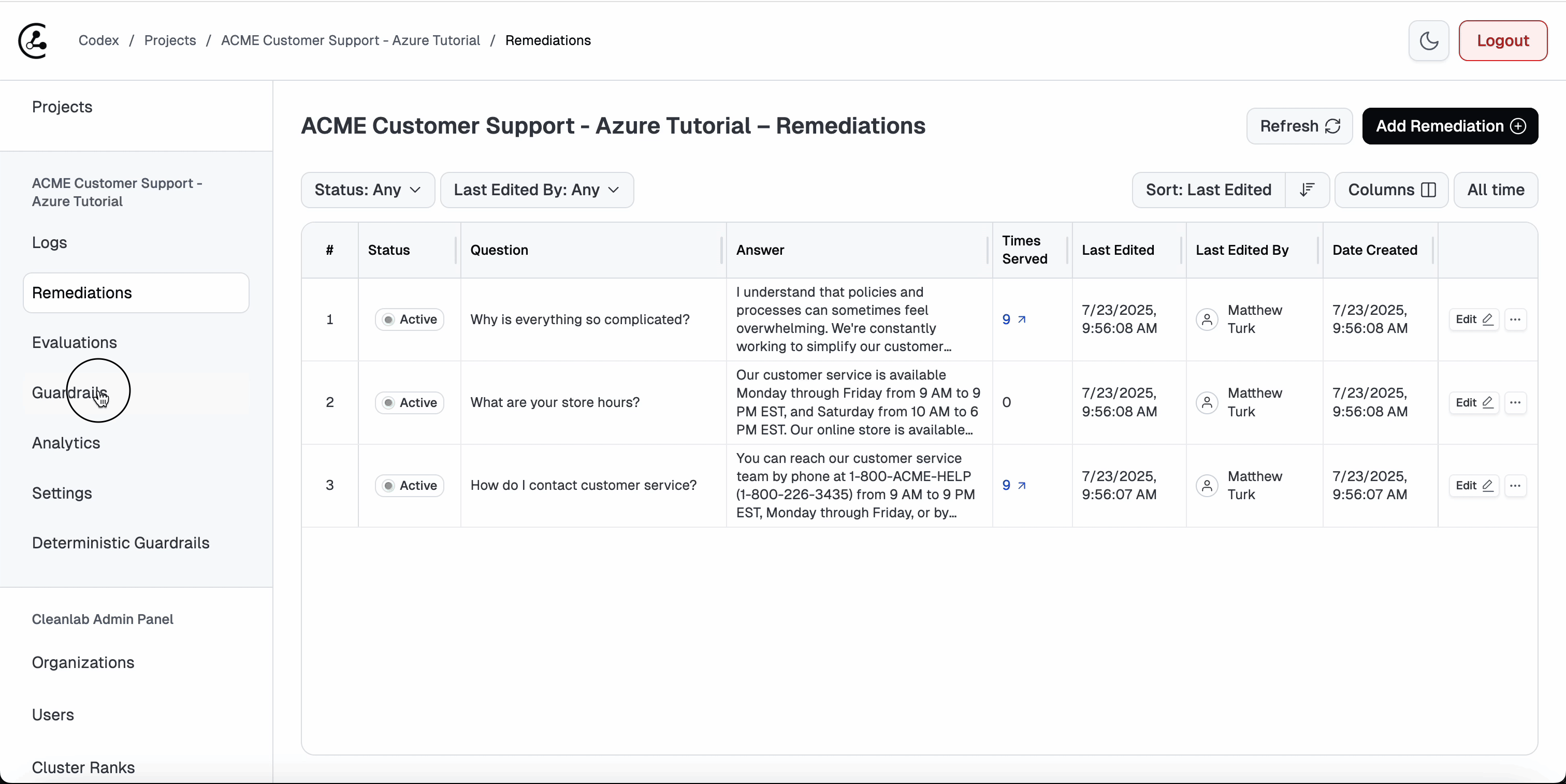Click question 'What are your store hours?'
Viewport: 1566px width, 784px height.
click(x=555, y=402)
